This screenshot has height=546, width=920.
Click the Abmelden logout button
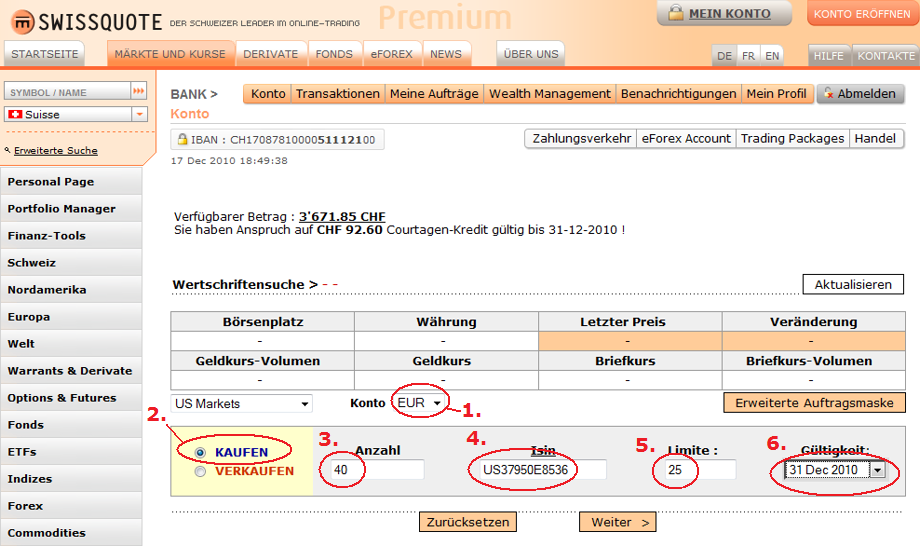(860, 94)
